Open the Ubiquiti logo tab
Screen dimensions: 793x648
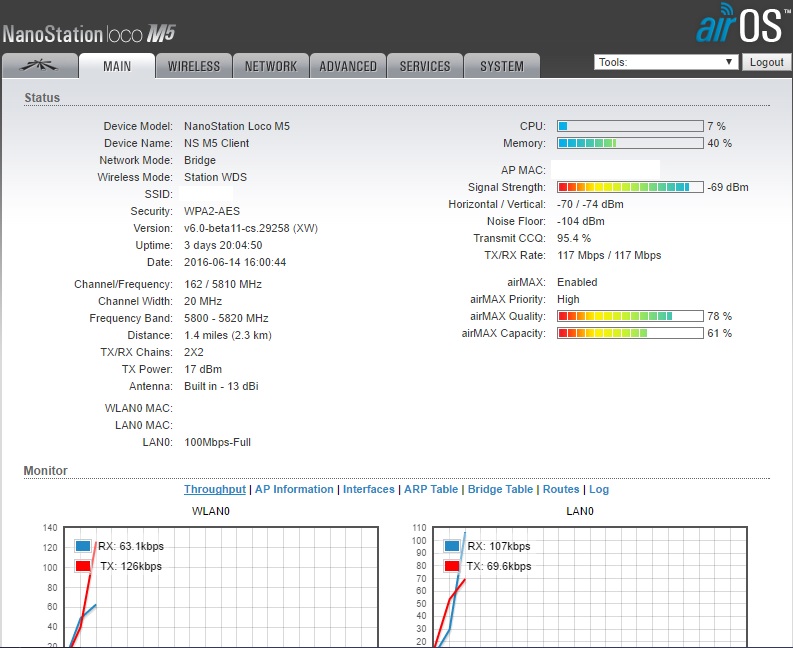[40, 66]
